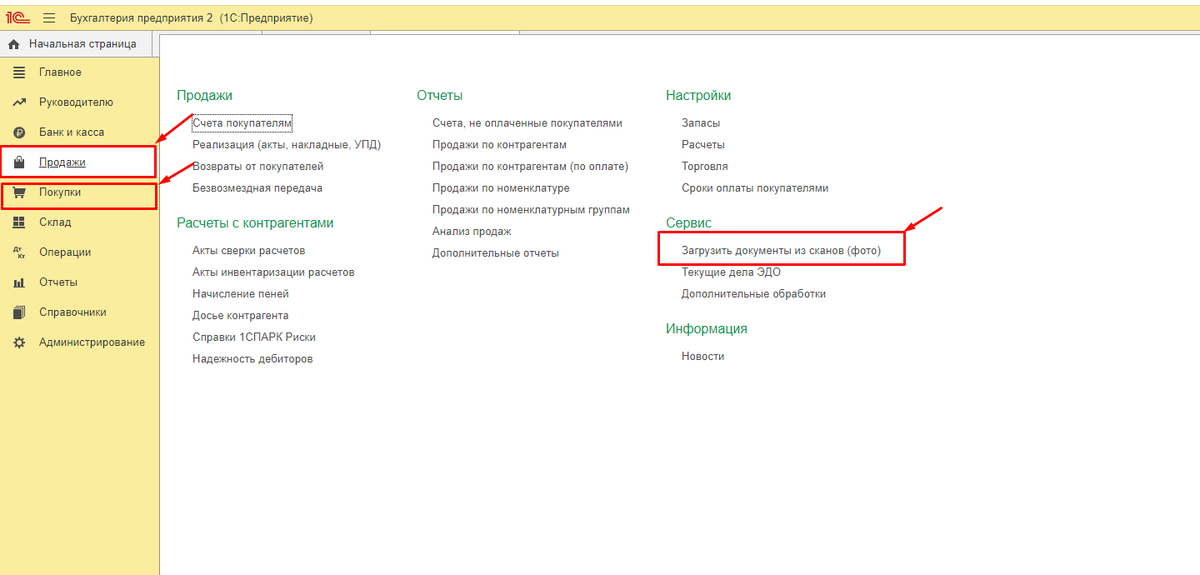Open the Торговля settings

705,166
